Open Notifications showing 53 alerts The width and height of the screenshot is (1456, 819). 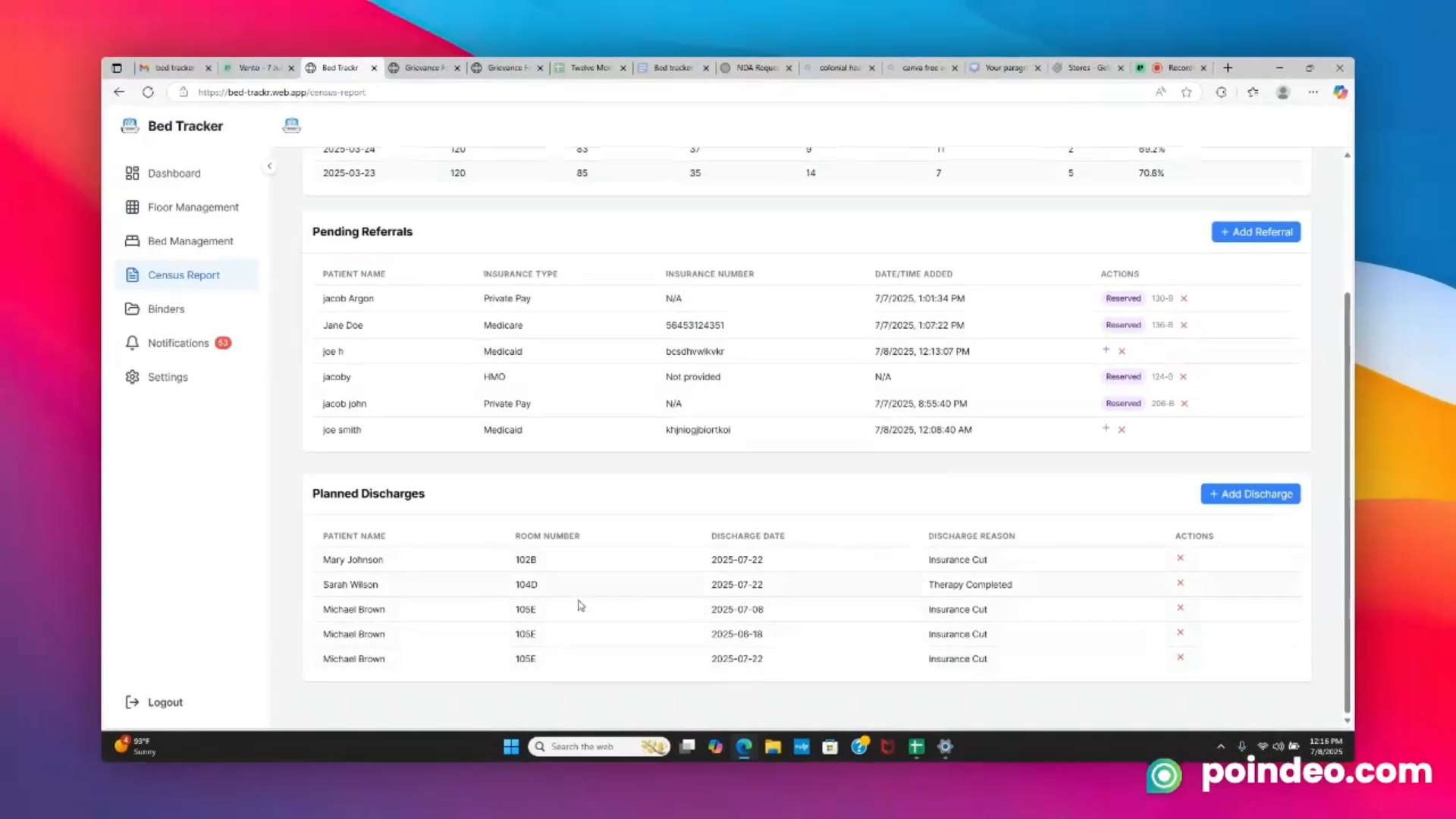click(178, 343)
